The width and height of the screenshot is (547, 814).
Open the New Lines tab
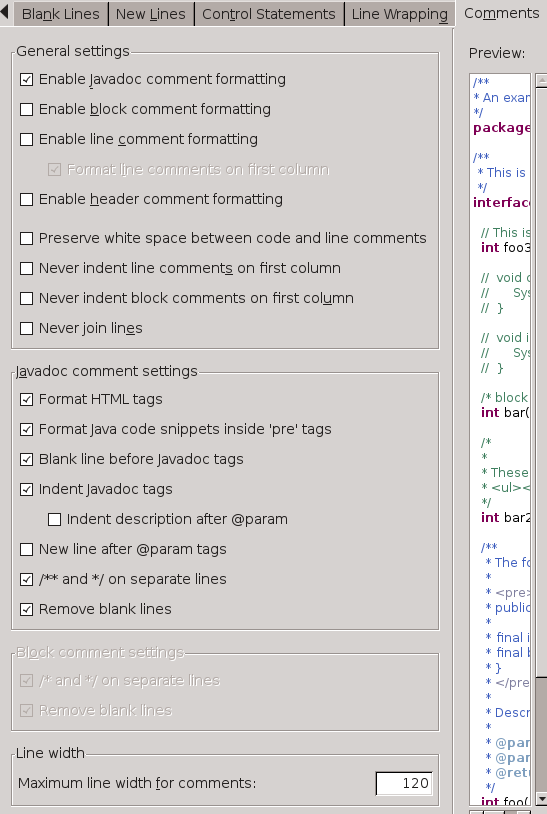pyautogui.click(x=151, y=14)
